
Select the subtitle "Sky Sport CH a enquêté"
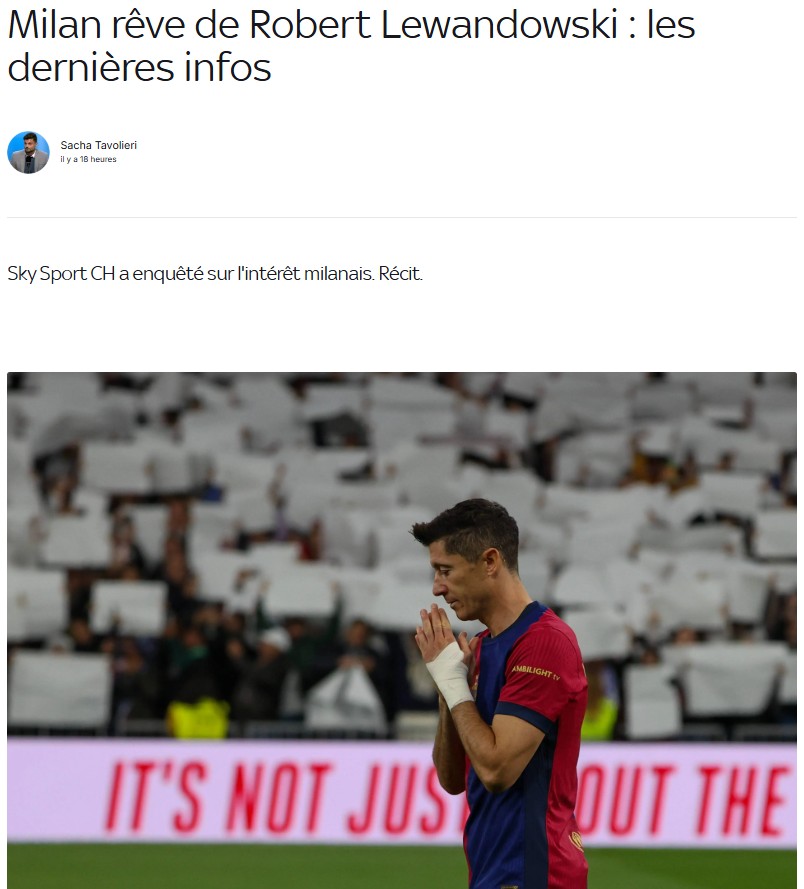coord(105,274)
